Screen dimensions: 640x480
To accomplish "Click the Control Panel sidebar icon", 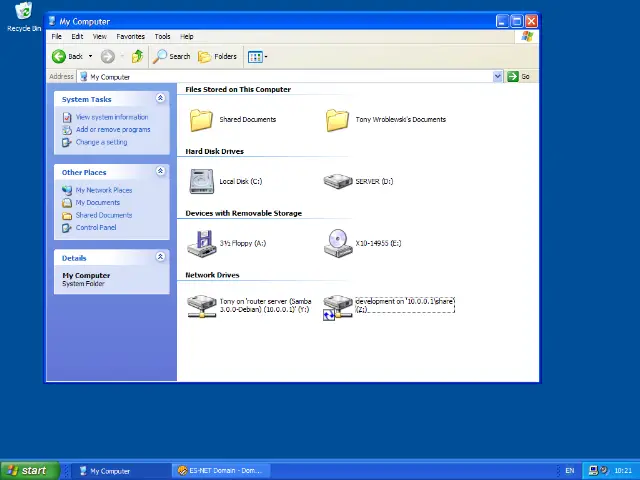I will pos(67,228).
